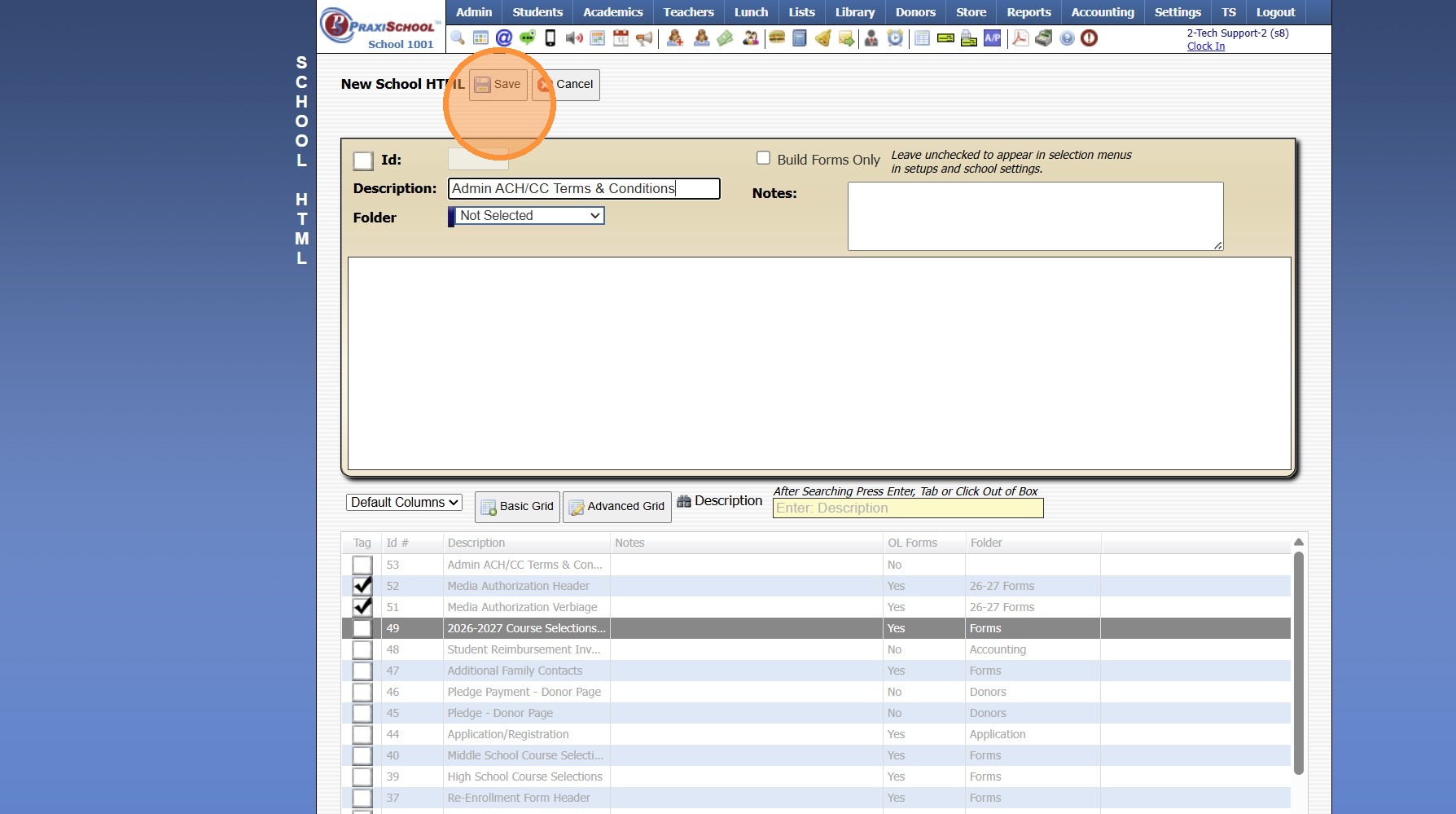Image resolution: width=1456 pixels, height=814 pixels.
Task: Click into the Notes text area
Action: (x=1035, y=216)
